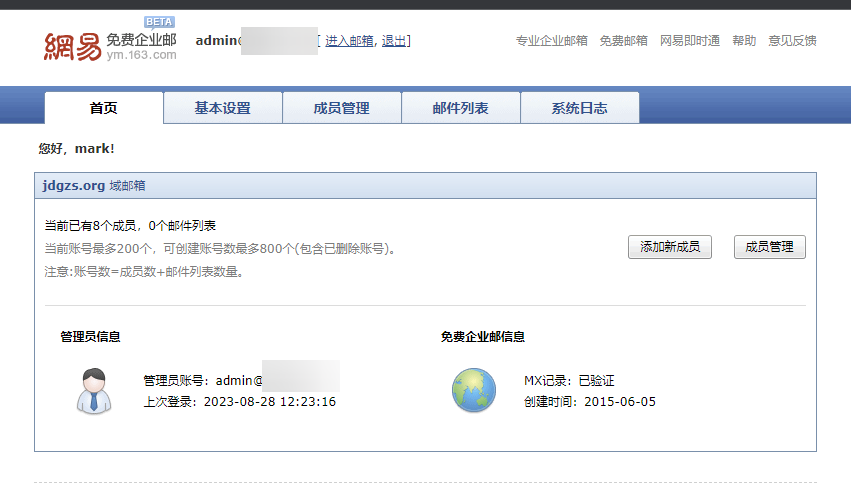This screenshot has height=486, width=851.
Task: Click the 免费企业邮 title text
Action: click(141, 40)
